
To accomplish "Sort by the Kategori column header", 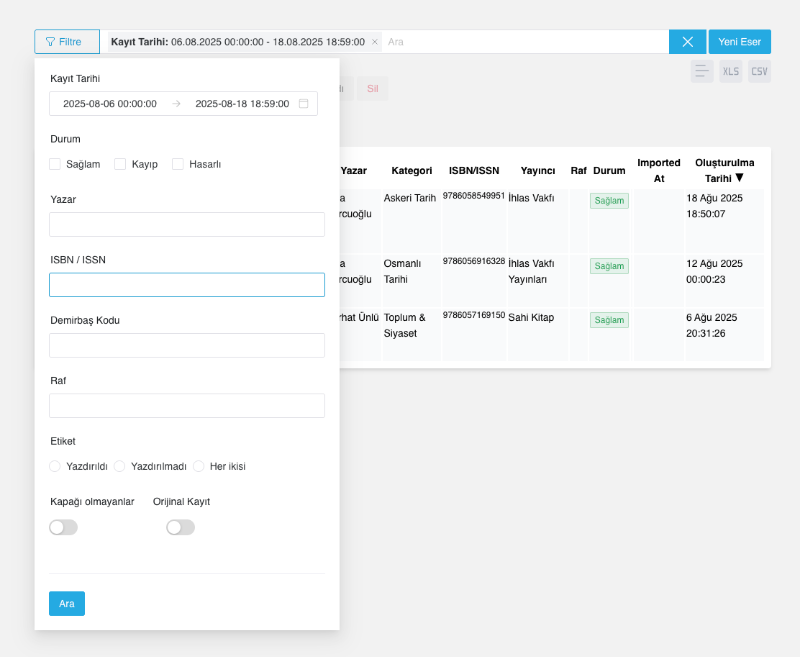I will 411,171.
